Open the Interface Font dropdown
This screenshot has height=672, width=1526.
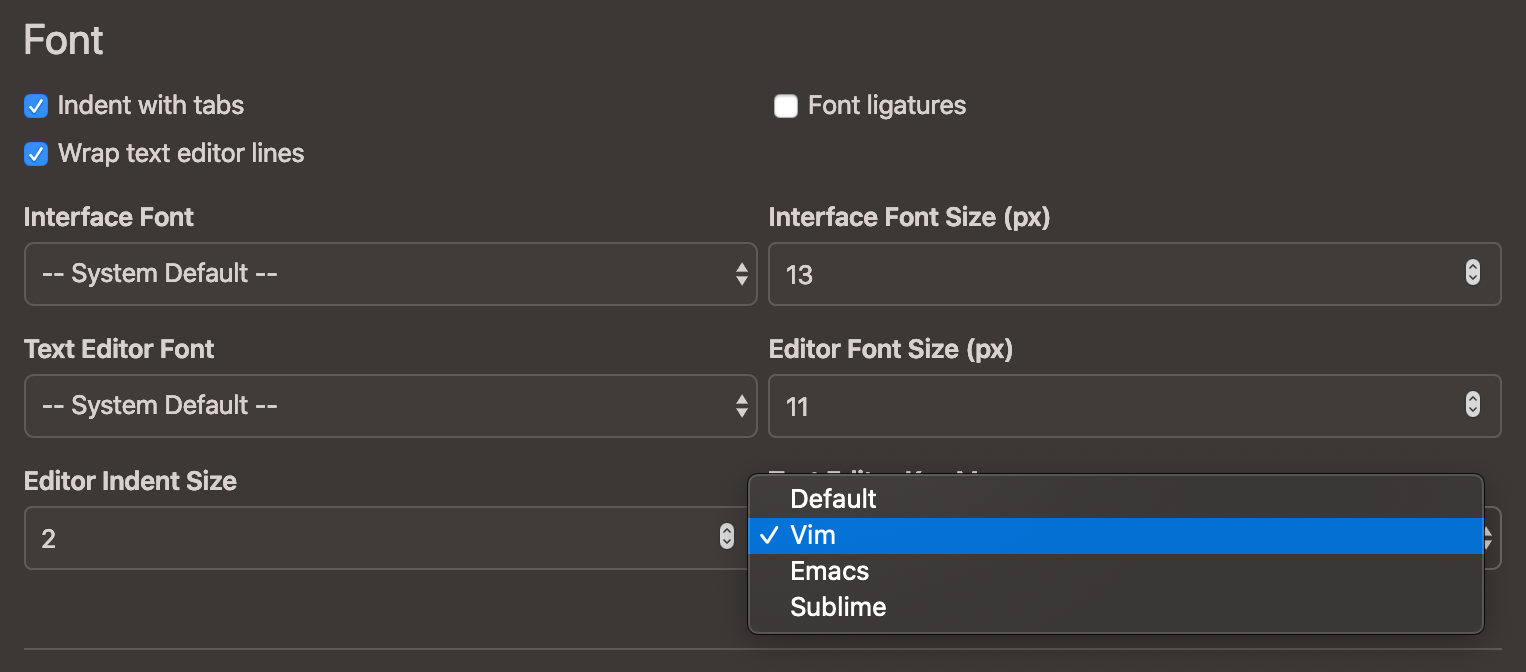[391, 273]
